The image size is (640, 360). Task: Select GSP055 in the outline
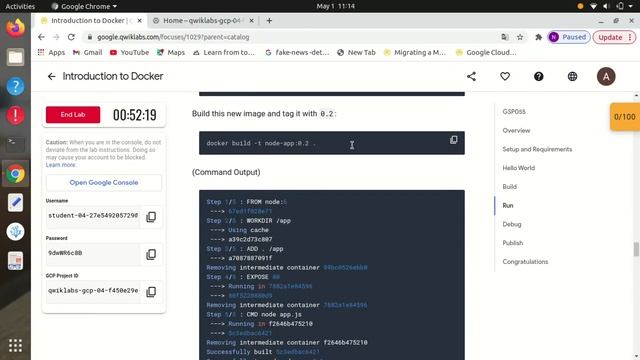click(514, 112)
